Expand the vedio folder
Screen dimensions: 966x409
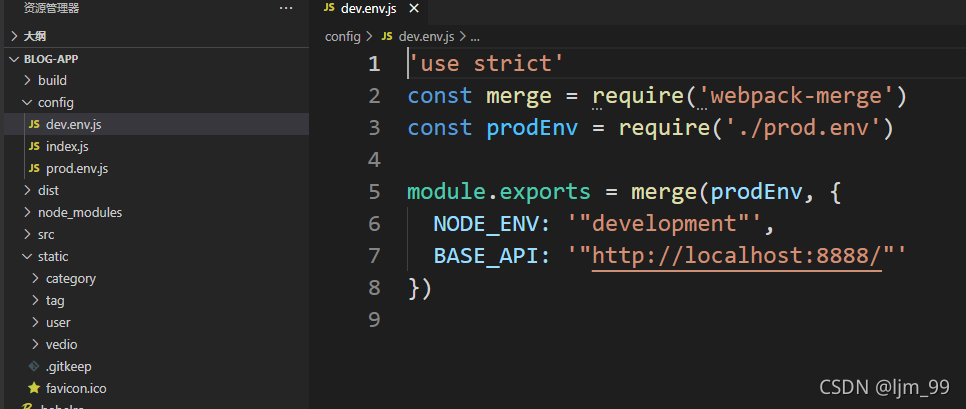156,344
